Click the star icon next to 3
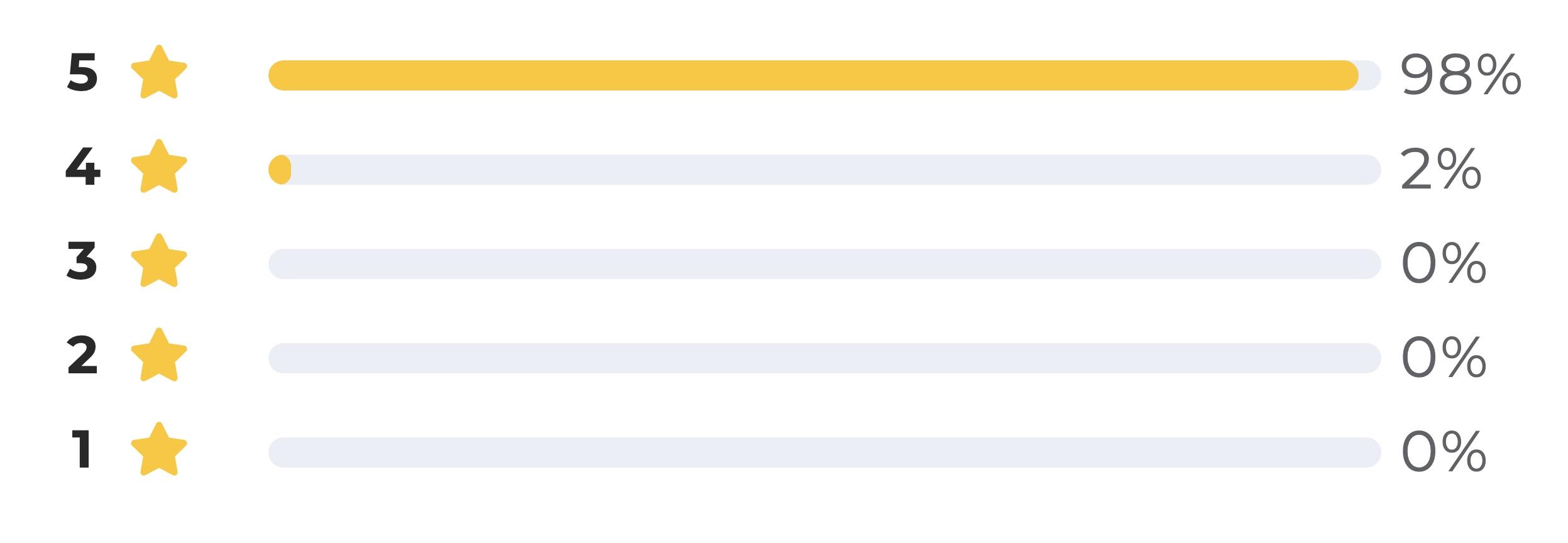 click(x=159, y=261)
